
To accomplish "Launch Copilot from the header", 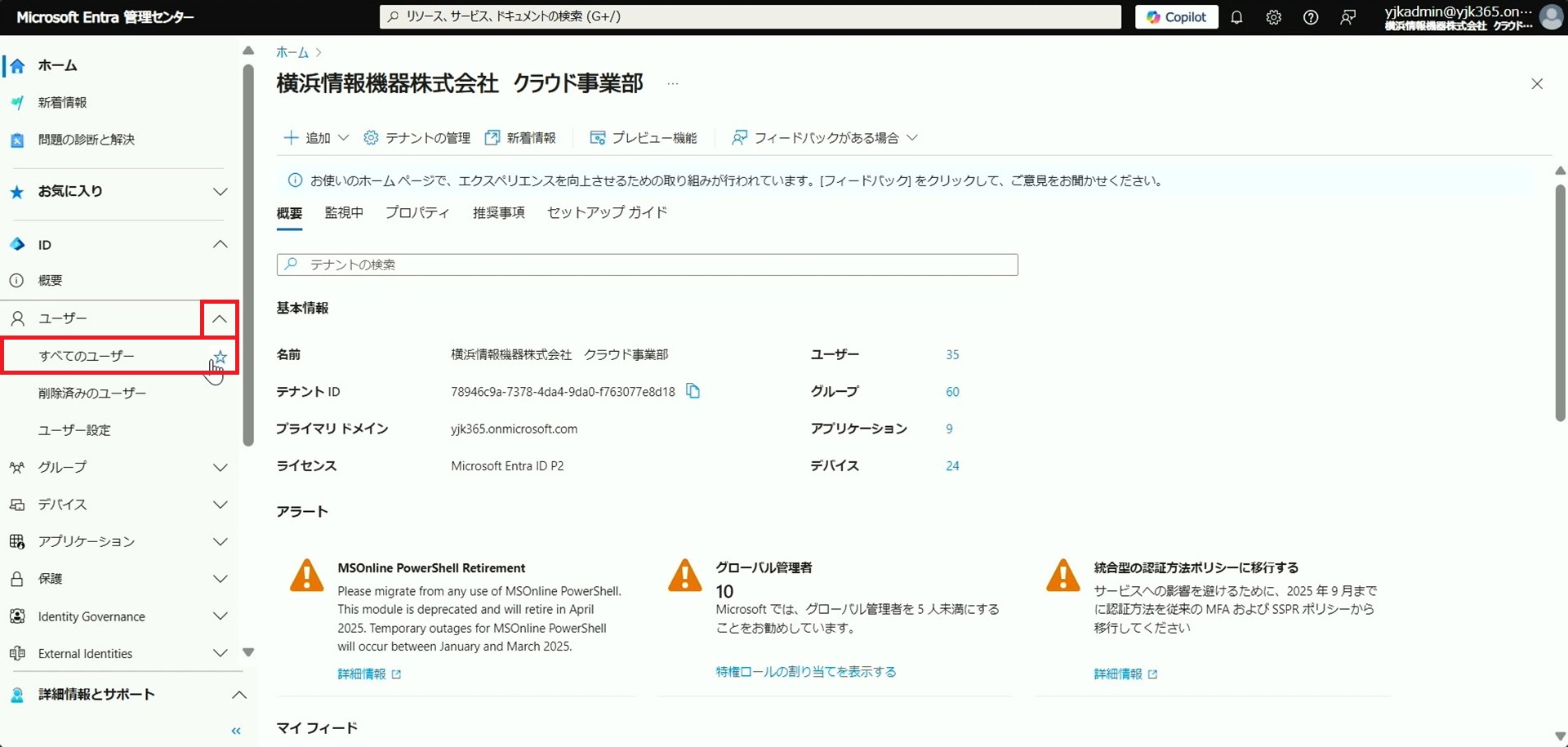I will pos(1176,17).
